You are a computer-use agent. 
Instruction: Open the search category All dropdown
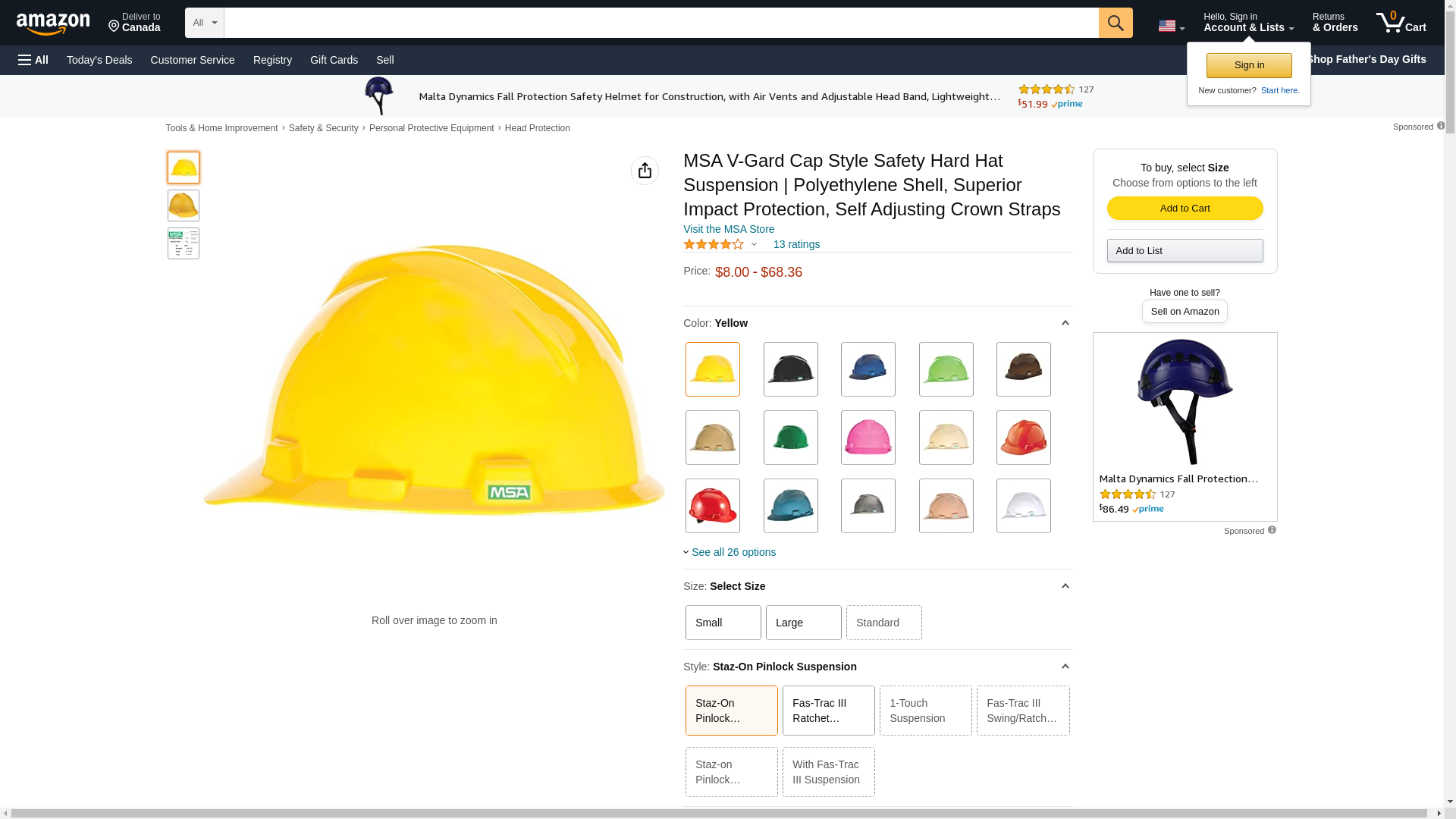pos(204,23)
